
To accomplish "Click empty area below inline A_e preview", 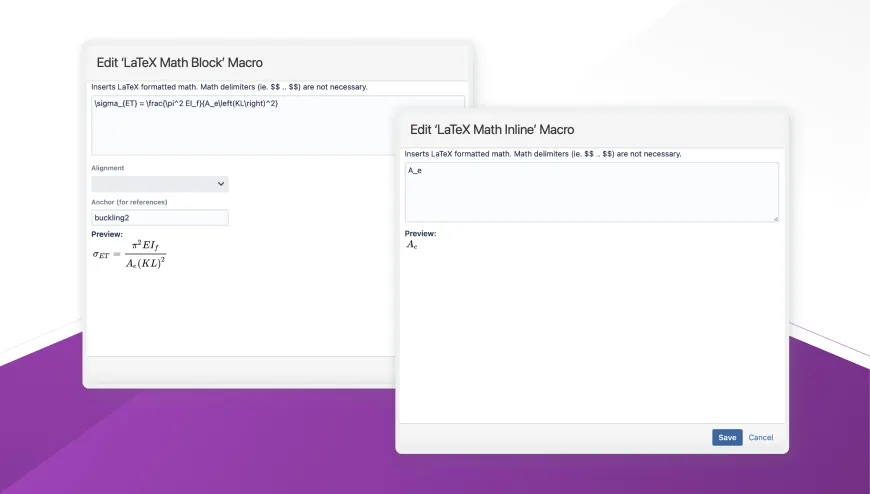I will [x=590, y=330].
